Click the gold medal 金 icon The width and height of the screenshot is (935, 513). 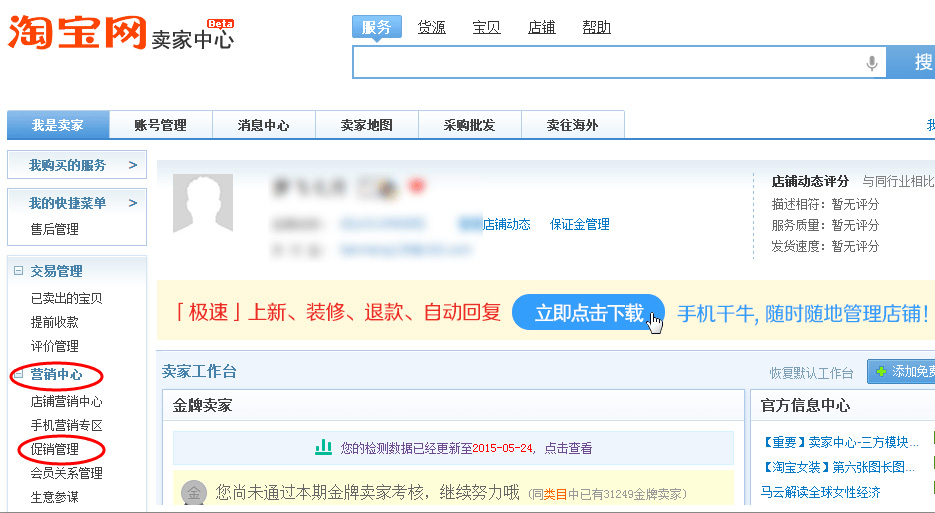coord(194,493)
